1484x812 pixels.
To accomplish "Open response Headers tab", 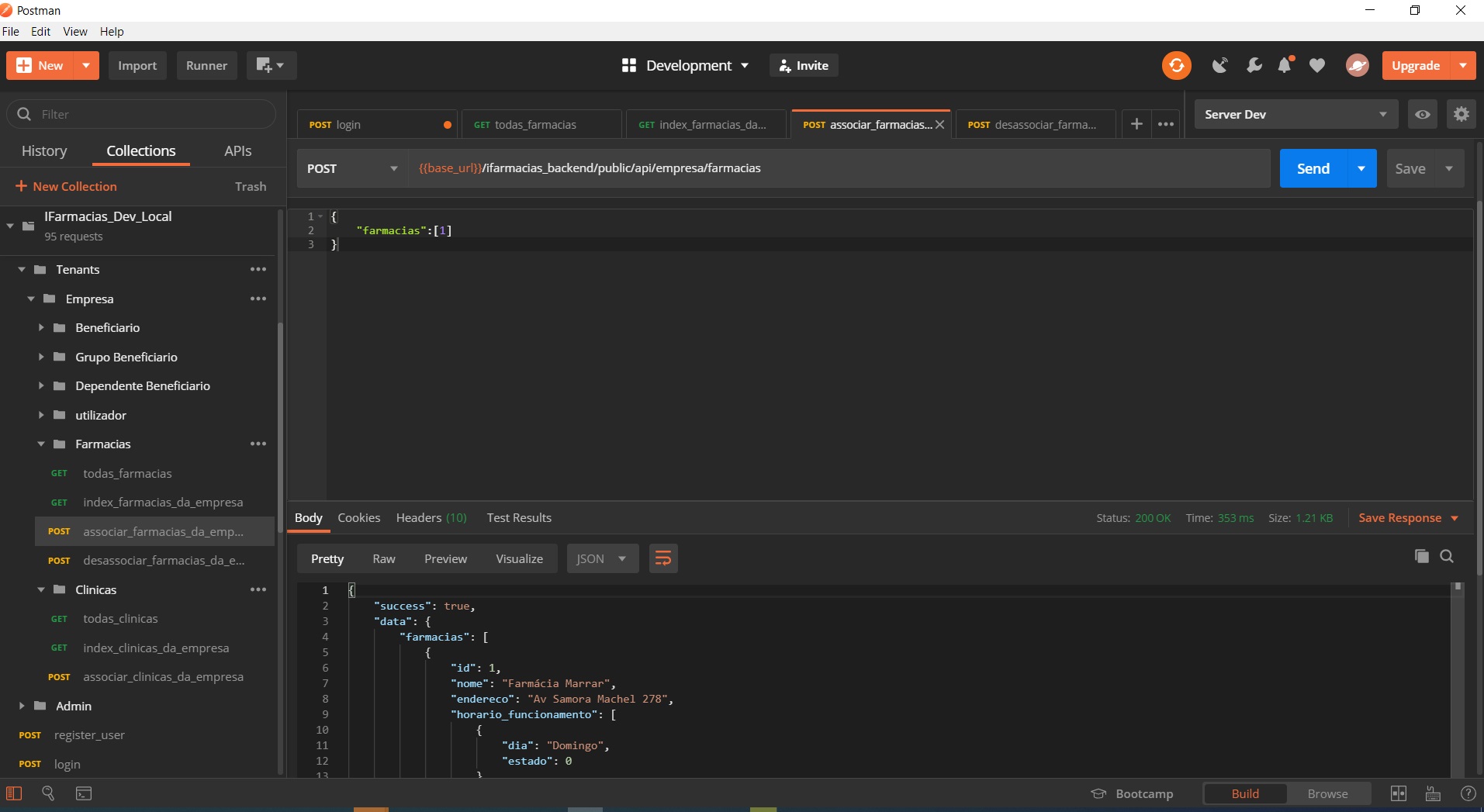I will 431,517.
